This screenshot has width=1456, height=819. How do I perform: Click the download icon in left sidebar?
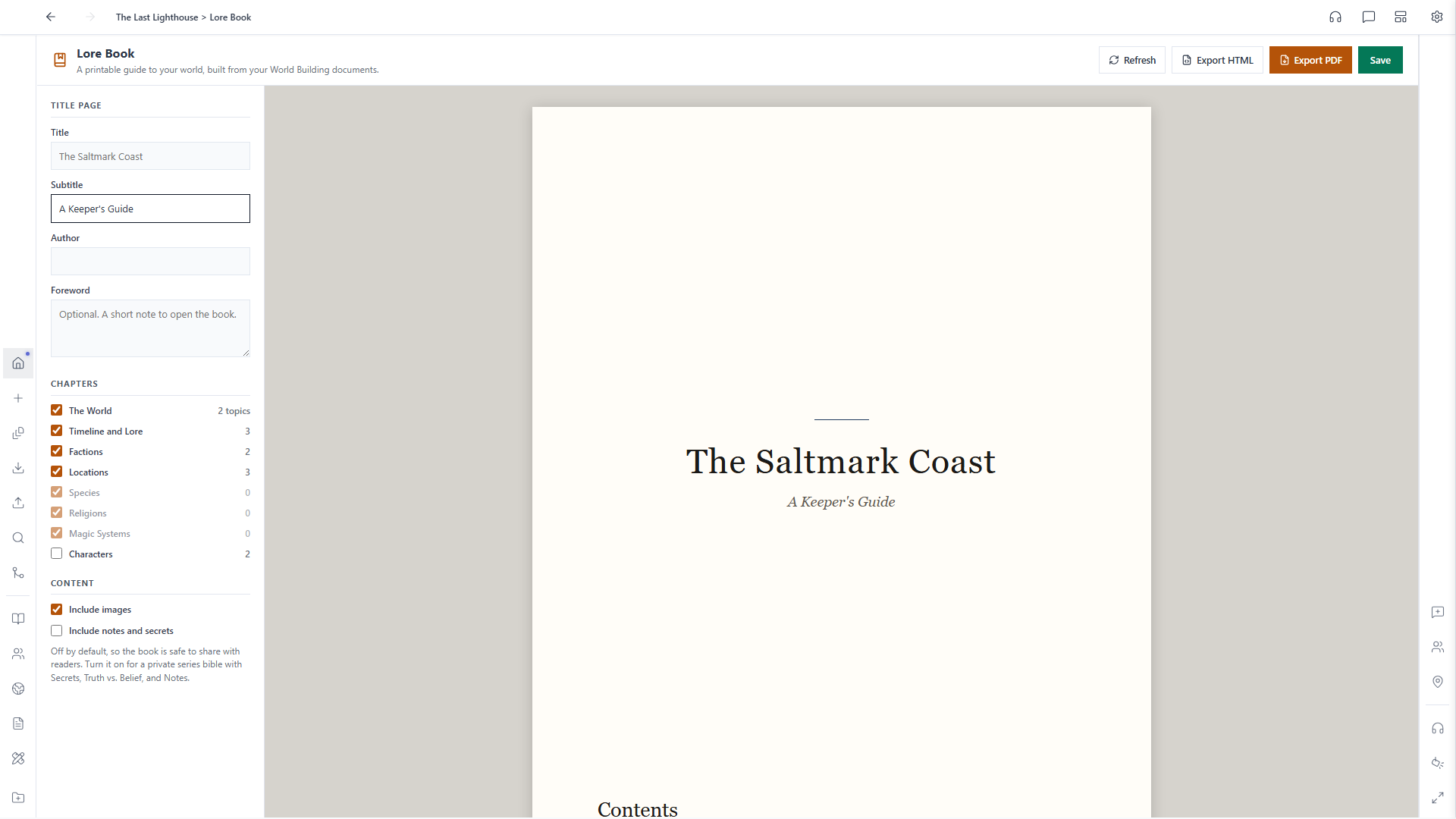click(18, 468)
